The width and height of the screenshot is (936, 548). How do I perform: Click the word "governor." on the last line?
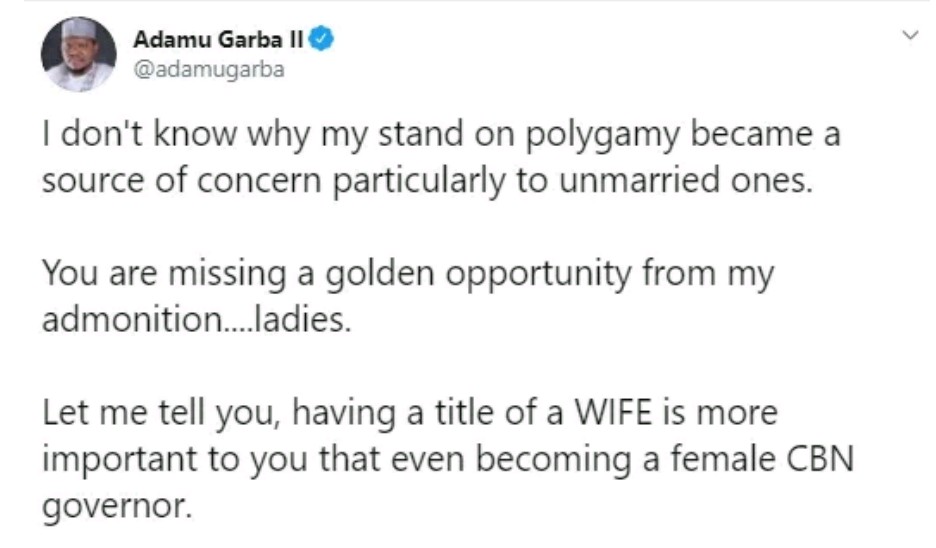click(x=116, y=505)
